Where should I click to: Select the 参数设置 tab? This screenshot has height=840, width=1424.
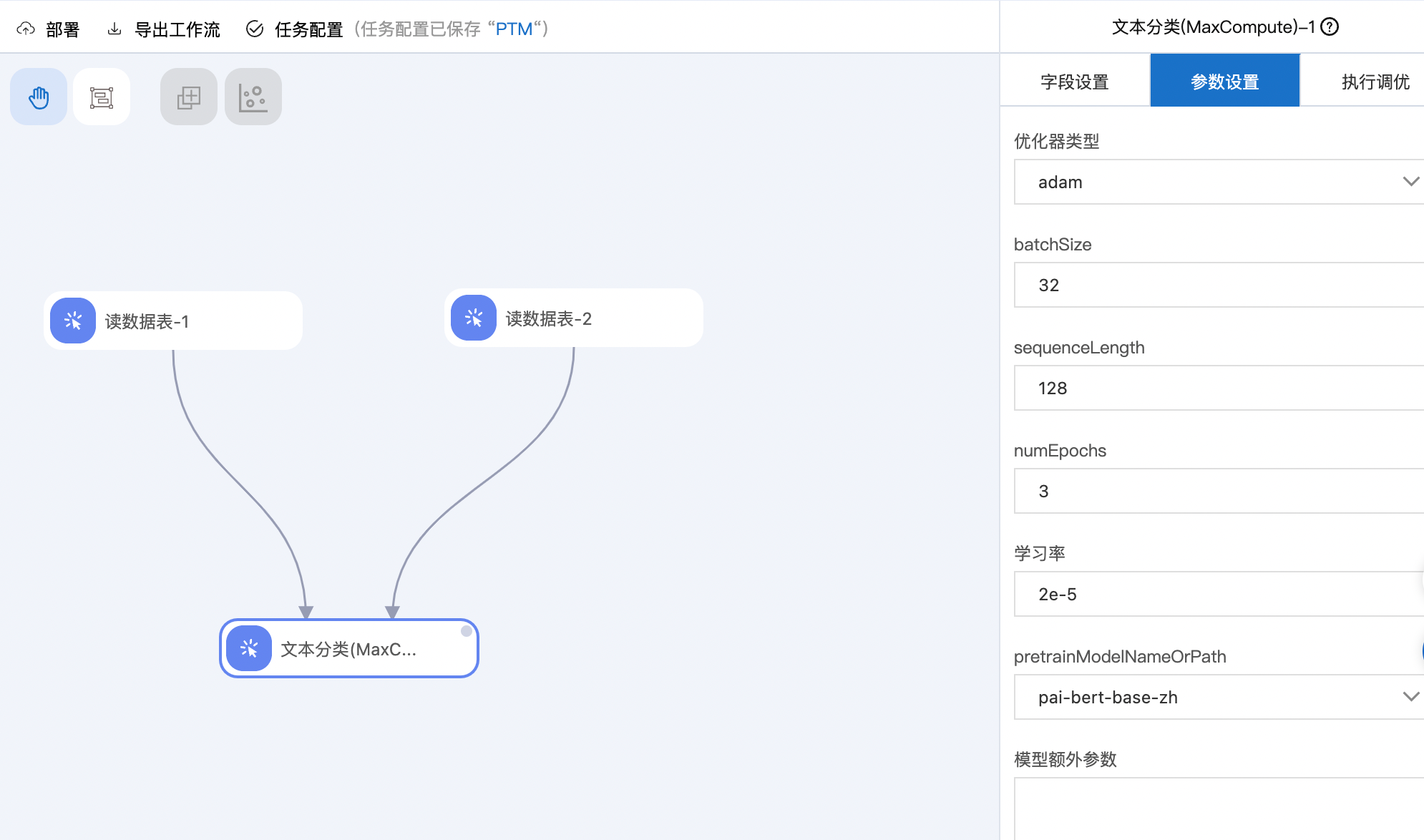pyautogui.click(x=1225, y=82)
